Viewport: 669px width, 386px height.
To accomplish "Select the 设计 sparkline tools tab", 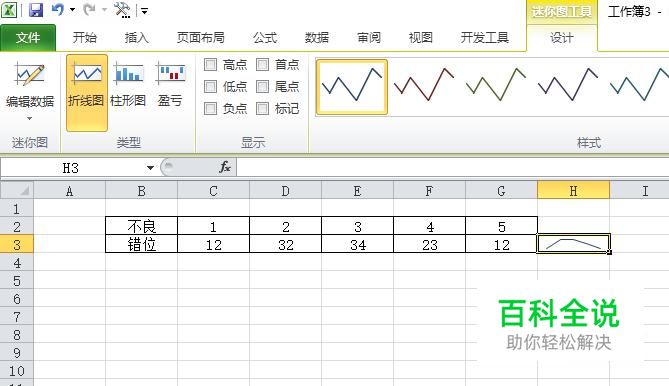I will [x=561, y=38].
